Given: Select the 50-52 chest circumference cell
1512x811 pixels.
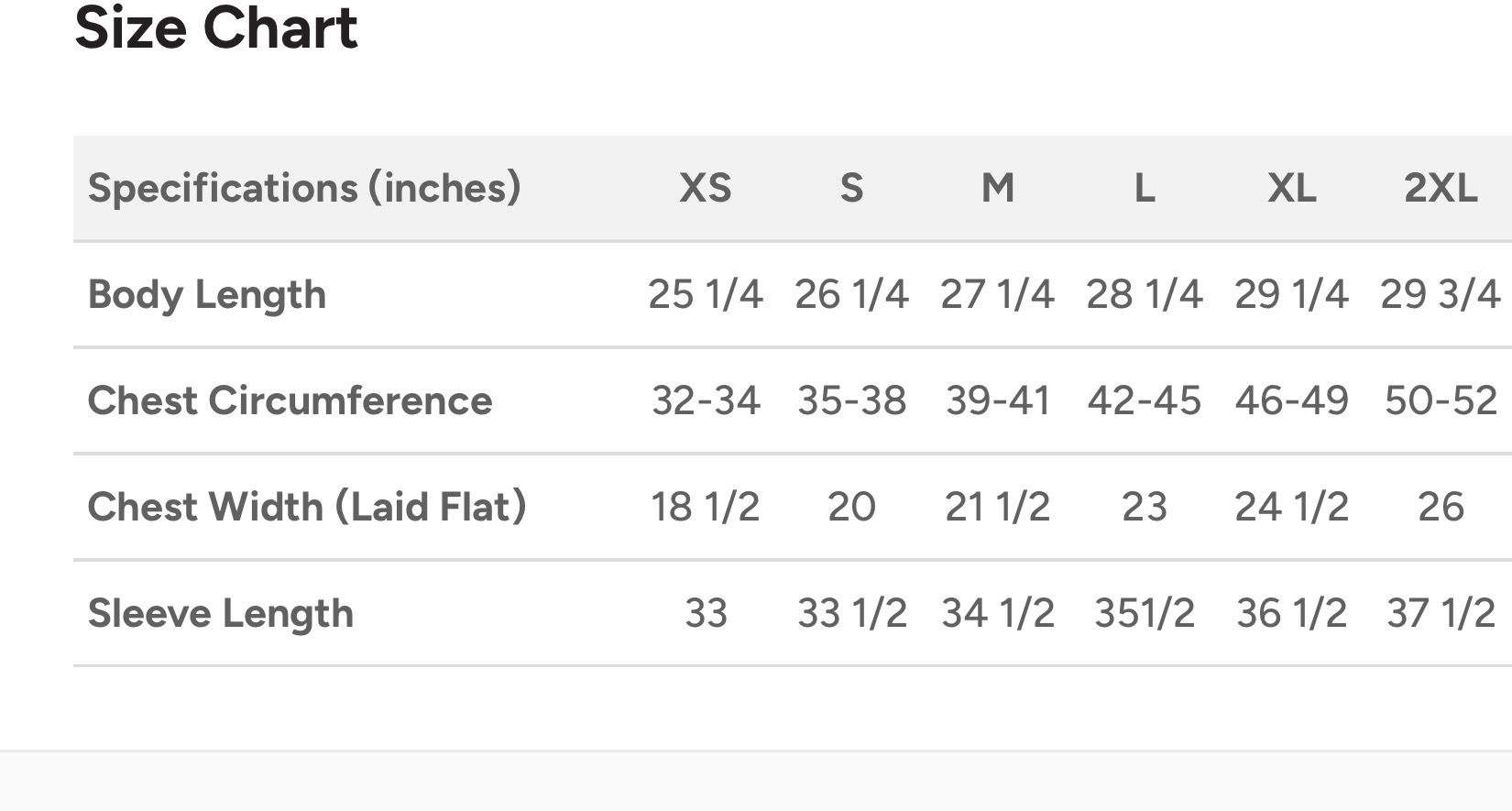Looking at the screenshot, I should pos(1441,400).
